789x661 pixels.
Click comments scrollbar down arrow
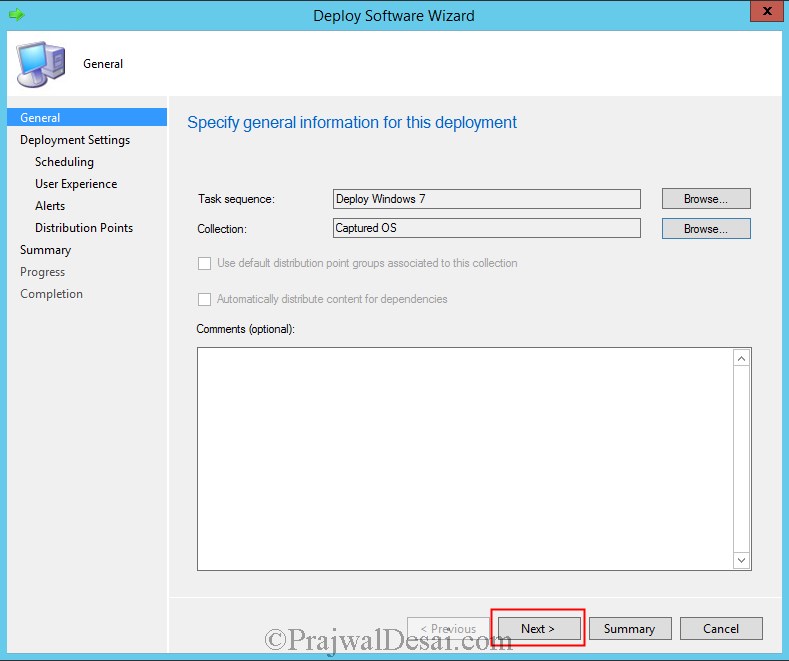tap(741, 560)
